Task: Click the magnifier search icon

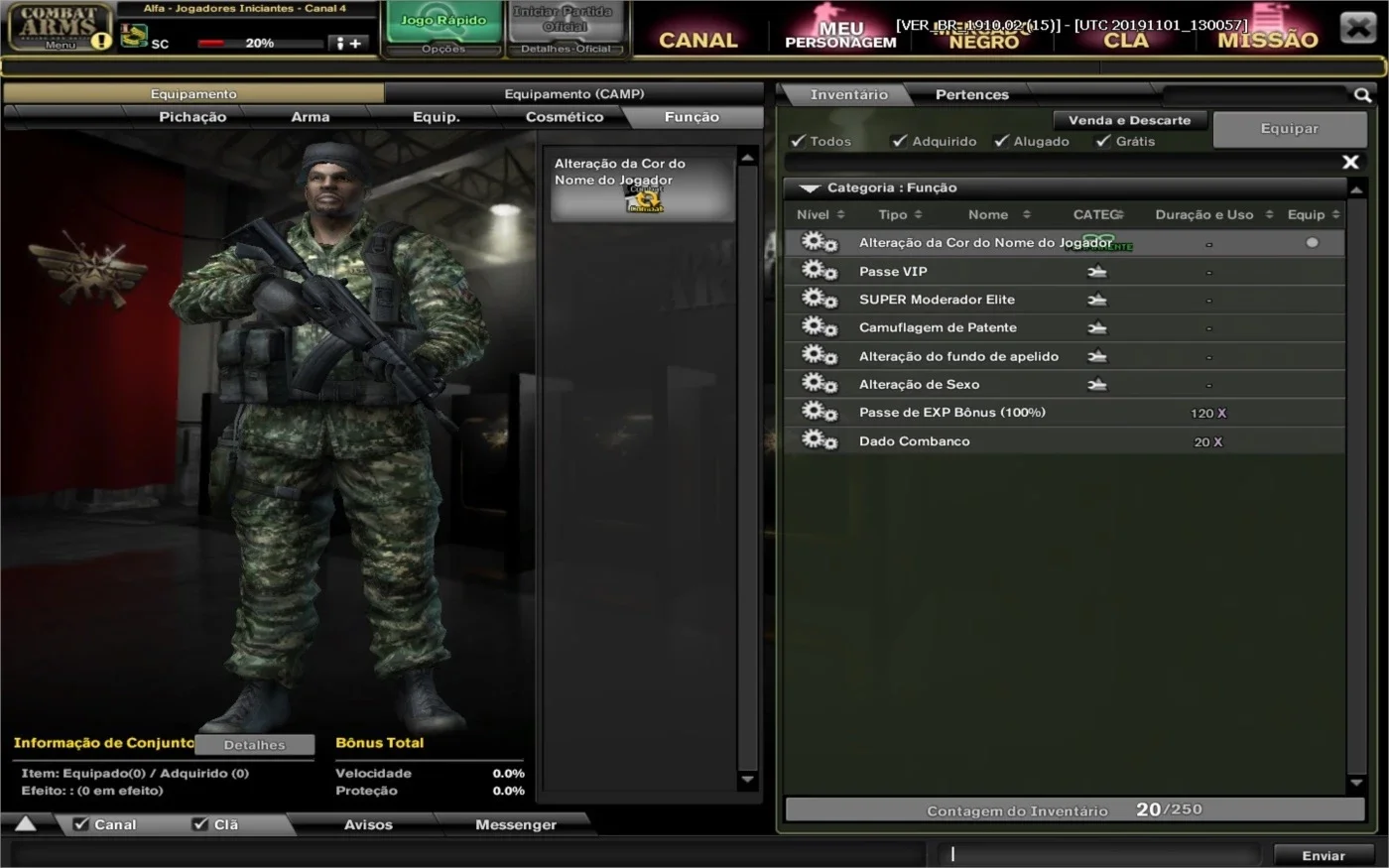Action: point(1362,95)
